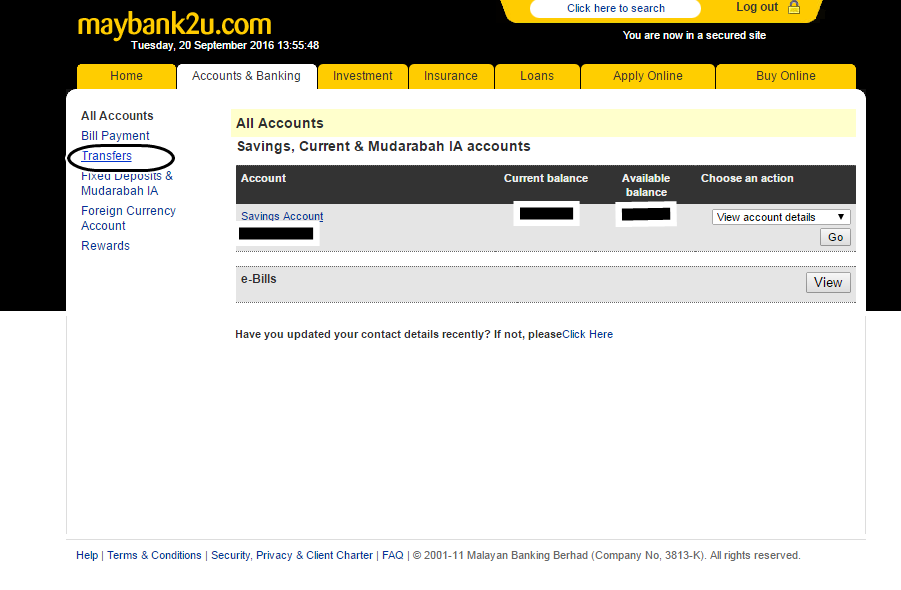
Task: Click the e-Bills View button
Action: [x=828, y=283]
